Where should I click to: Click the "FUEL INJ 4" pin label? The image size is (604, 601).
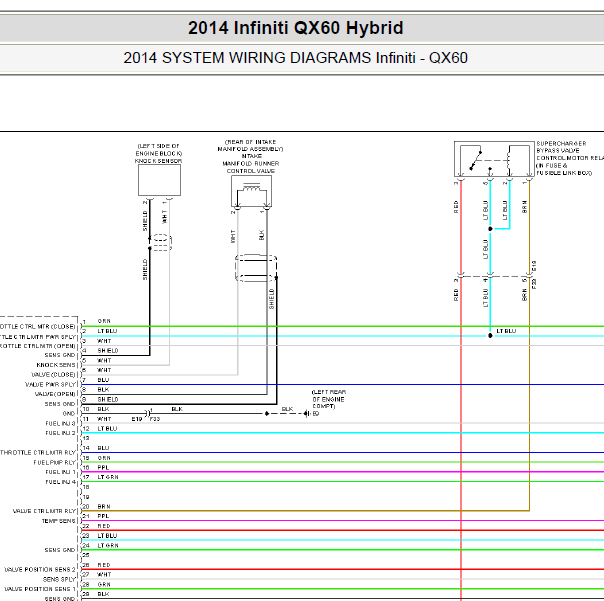point(60,482)
